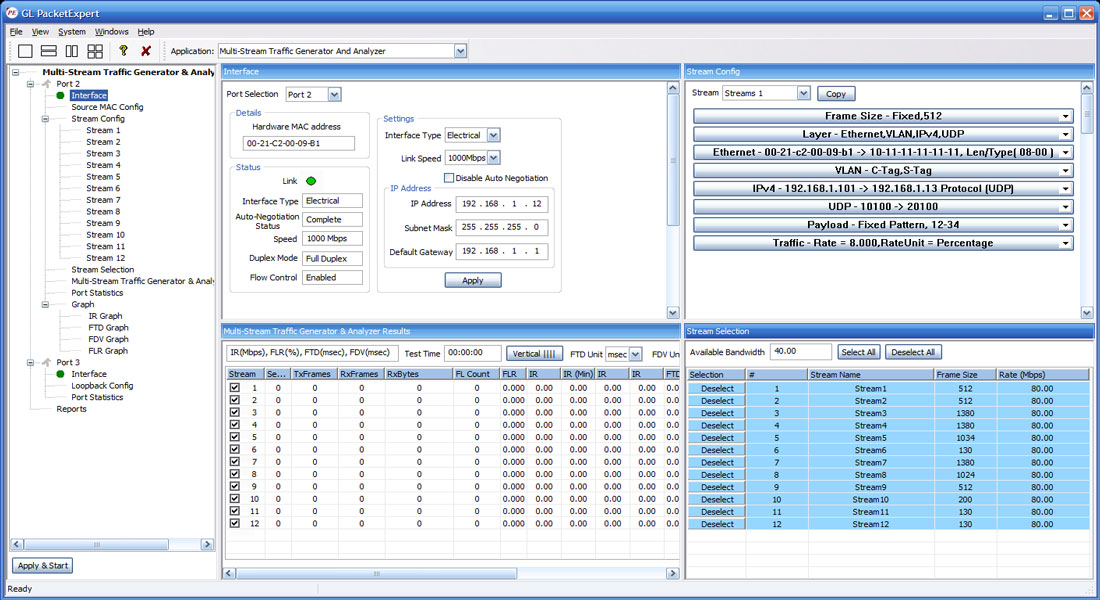Image resolution: width=1100 pixels, height=600 pixels.
Task: Click the results table horizontal scrollbar
Action: point(377,573)
